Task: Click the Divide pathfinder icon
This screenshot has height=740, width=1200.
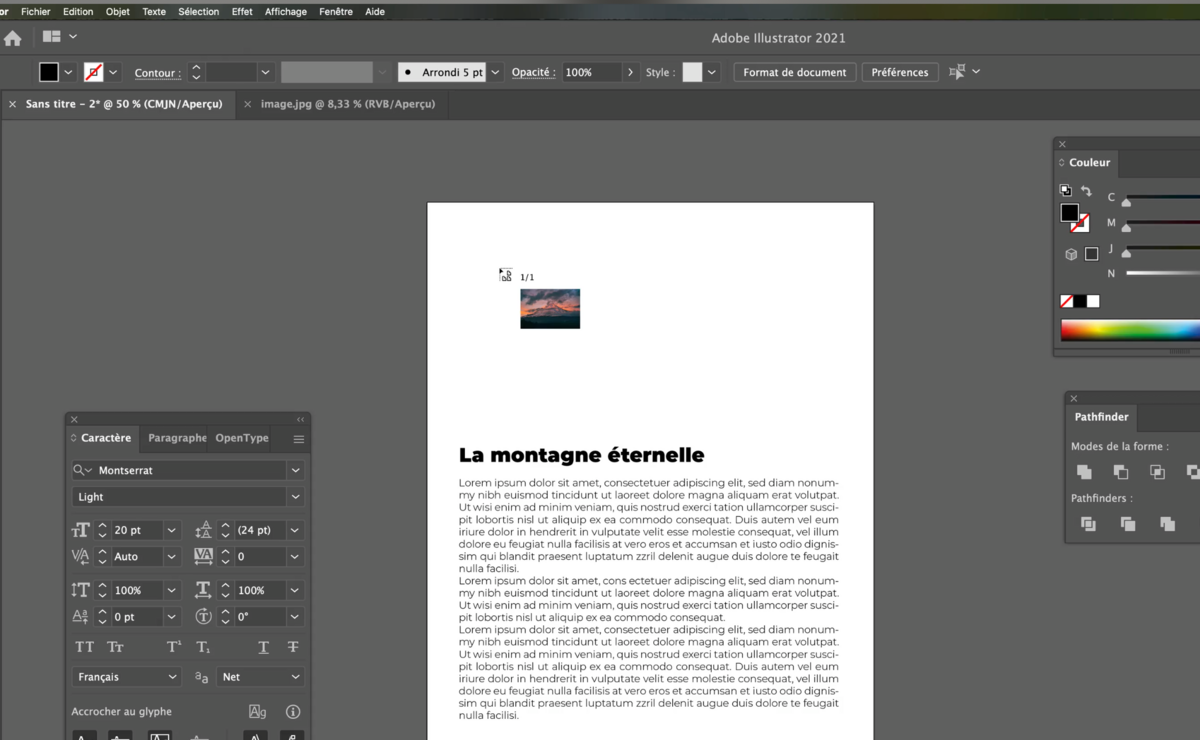Action: tap(1088, 524)
